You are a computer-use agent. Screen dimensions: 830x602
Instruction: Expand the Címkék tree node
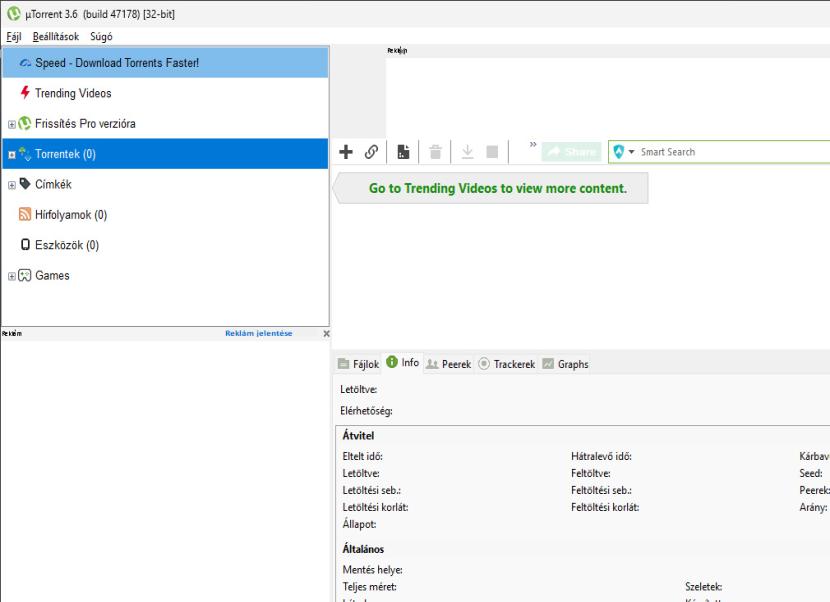pyautogui.click(x=11, y=185)
